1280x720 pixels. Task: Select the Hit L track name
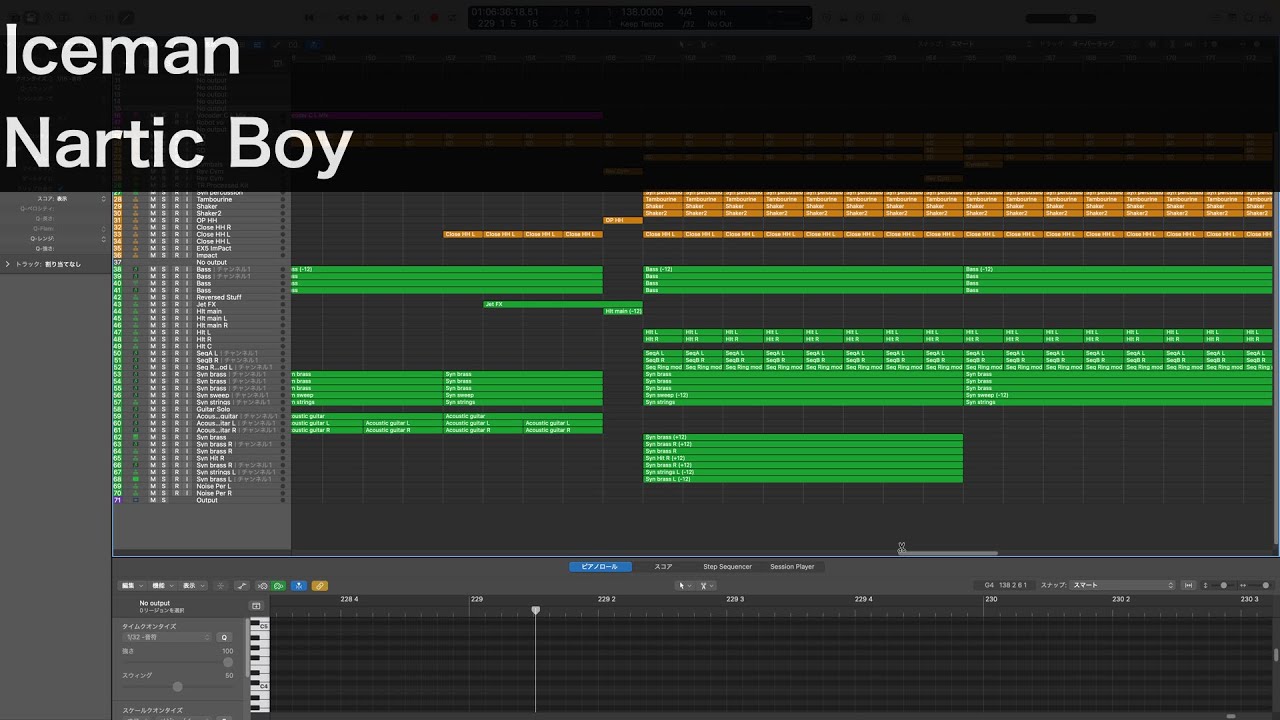(204, 332)
